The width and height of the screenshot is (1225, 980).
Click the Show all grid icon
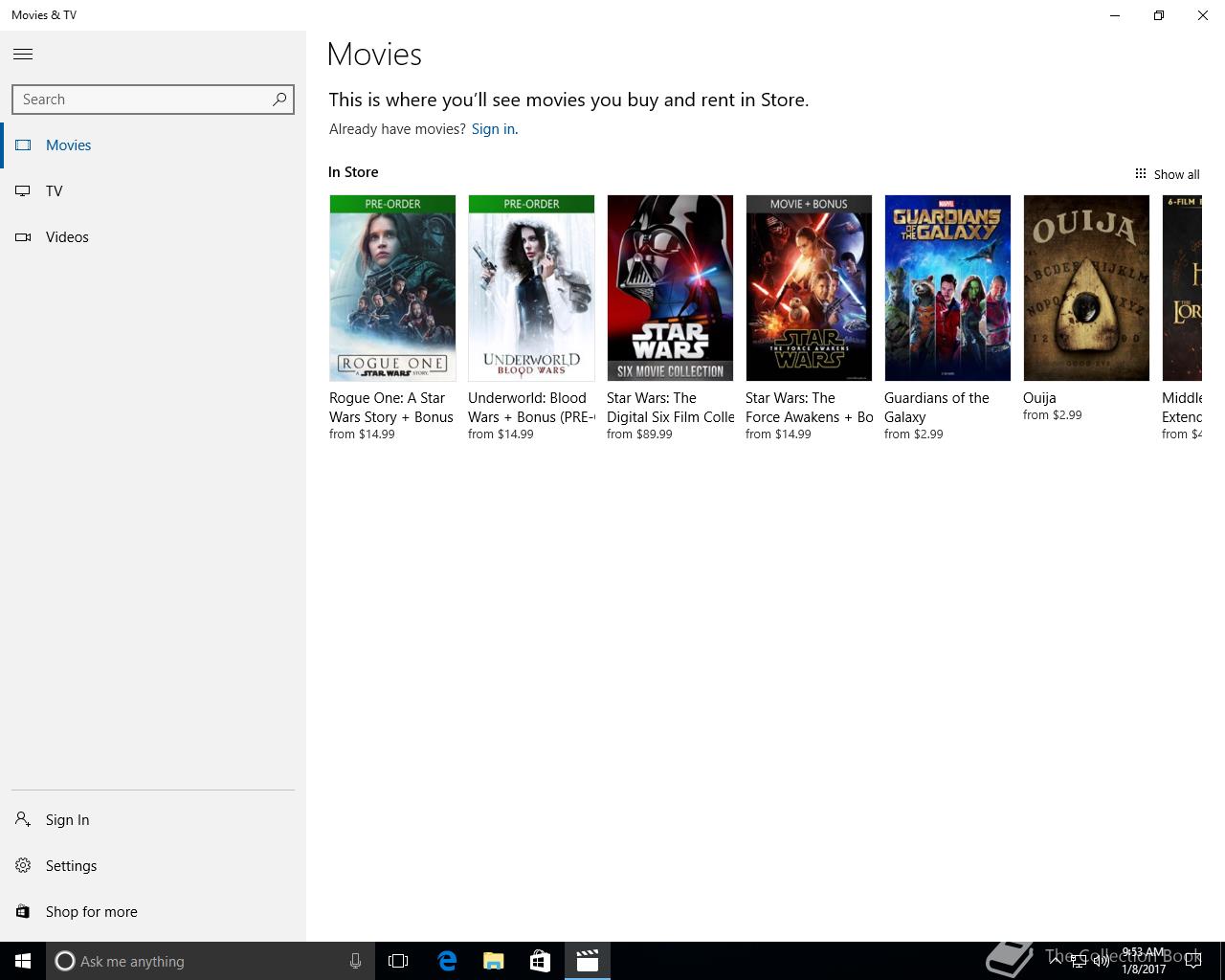pos(1141,174)
